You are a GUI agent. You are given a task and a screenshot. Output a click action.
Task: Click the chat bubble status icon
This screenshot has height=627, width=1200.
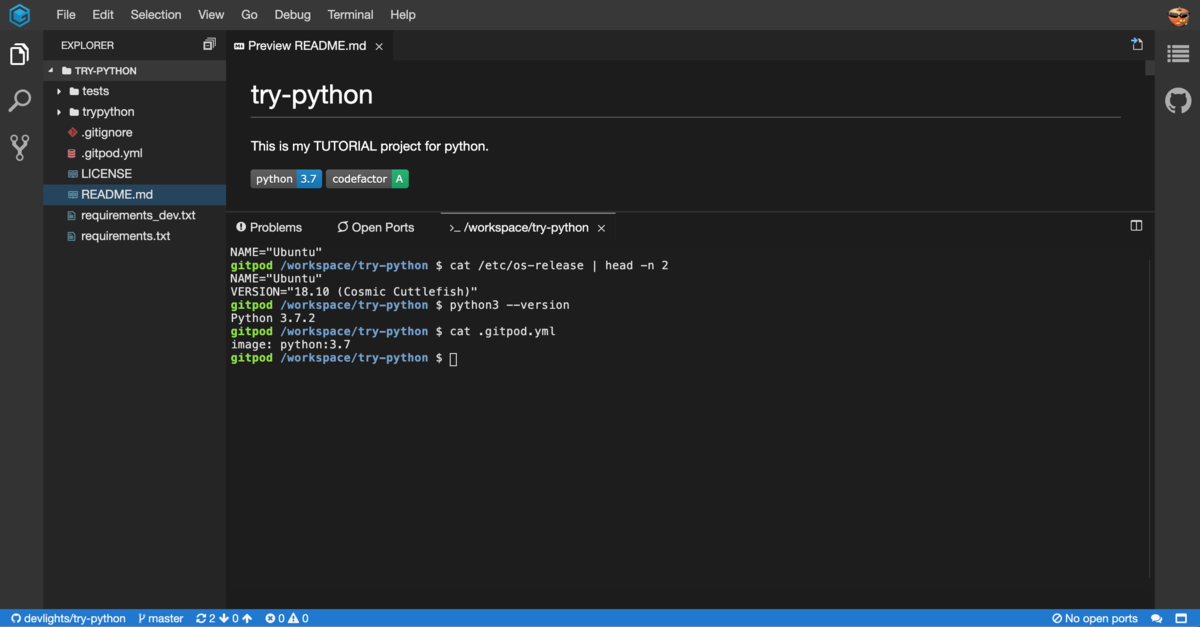pyautogui.click(x=1157, y=618)
